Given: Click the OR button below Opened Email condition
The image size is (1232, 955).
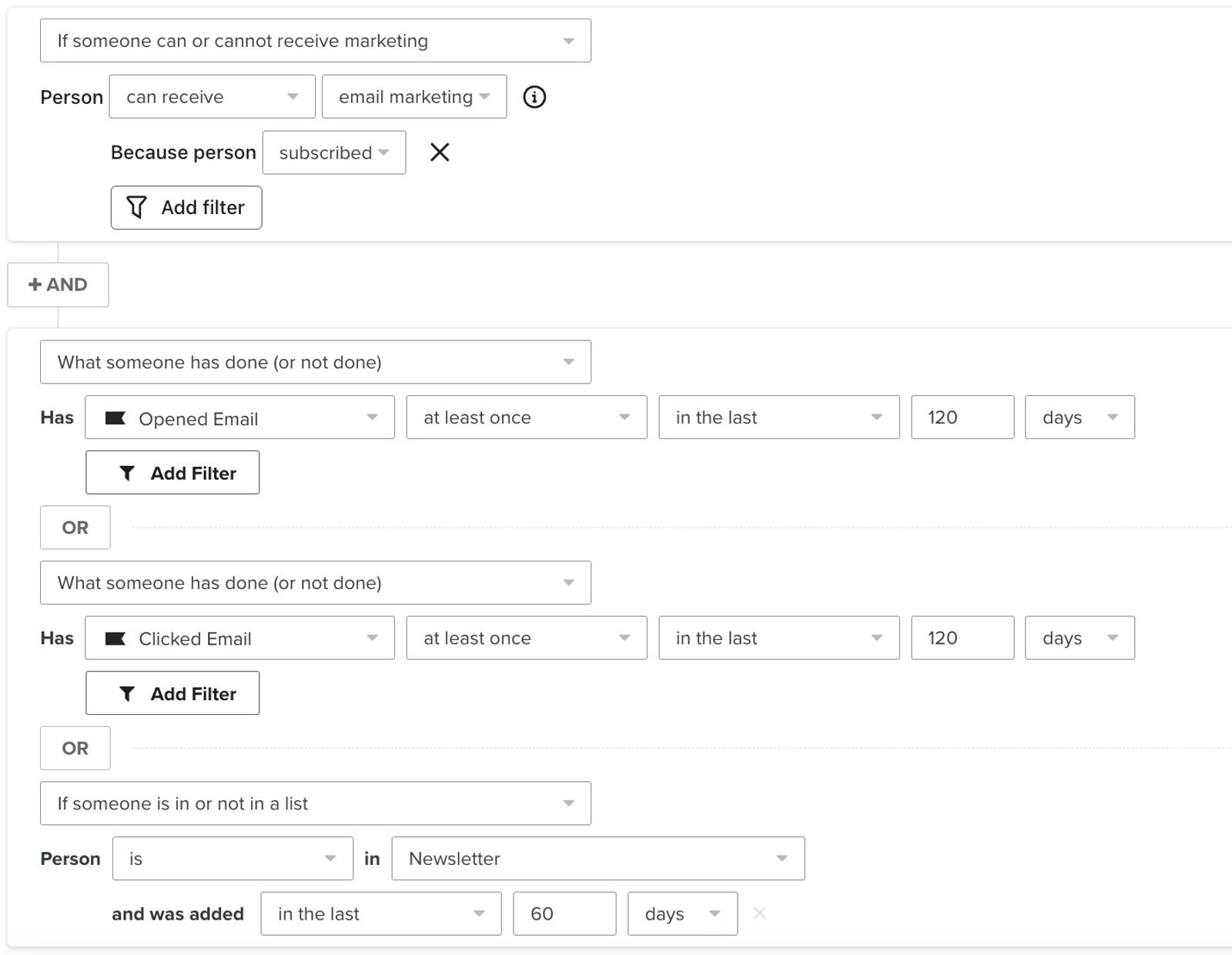Looking at the screenshot, I should tap(75, 528).
